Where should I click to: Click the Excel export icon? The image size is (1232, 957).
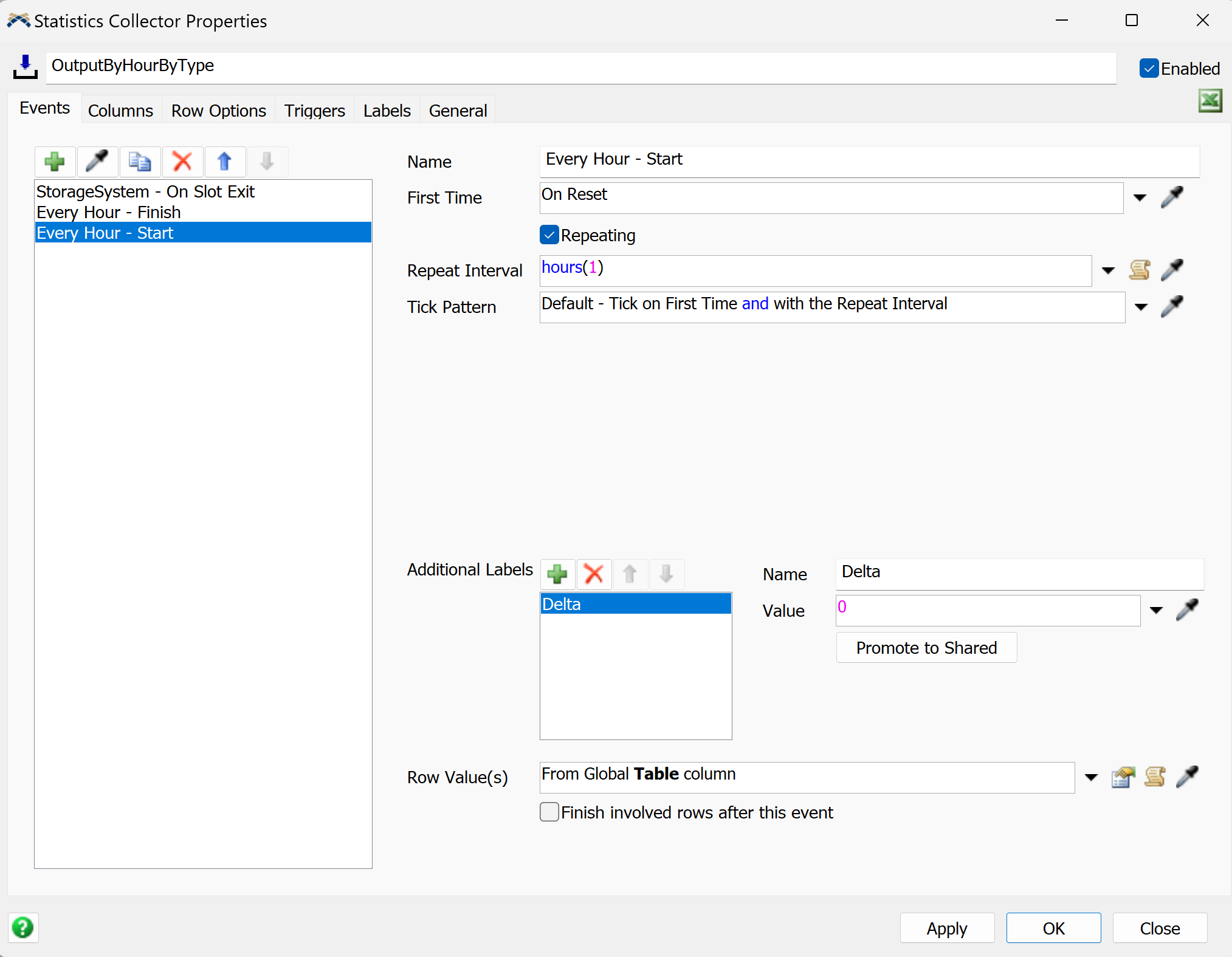point(1210,101)
